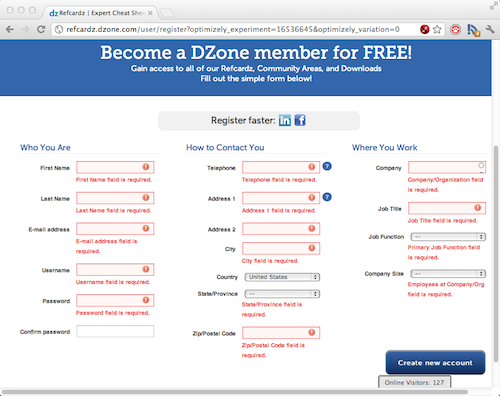
Task: Click the error icon in the E-mail address field
Action: (146, 228)
